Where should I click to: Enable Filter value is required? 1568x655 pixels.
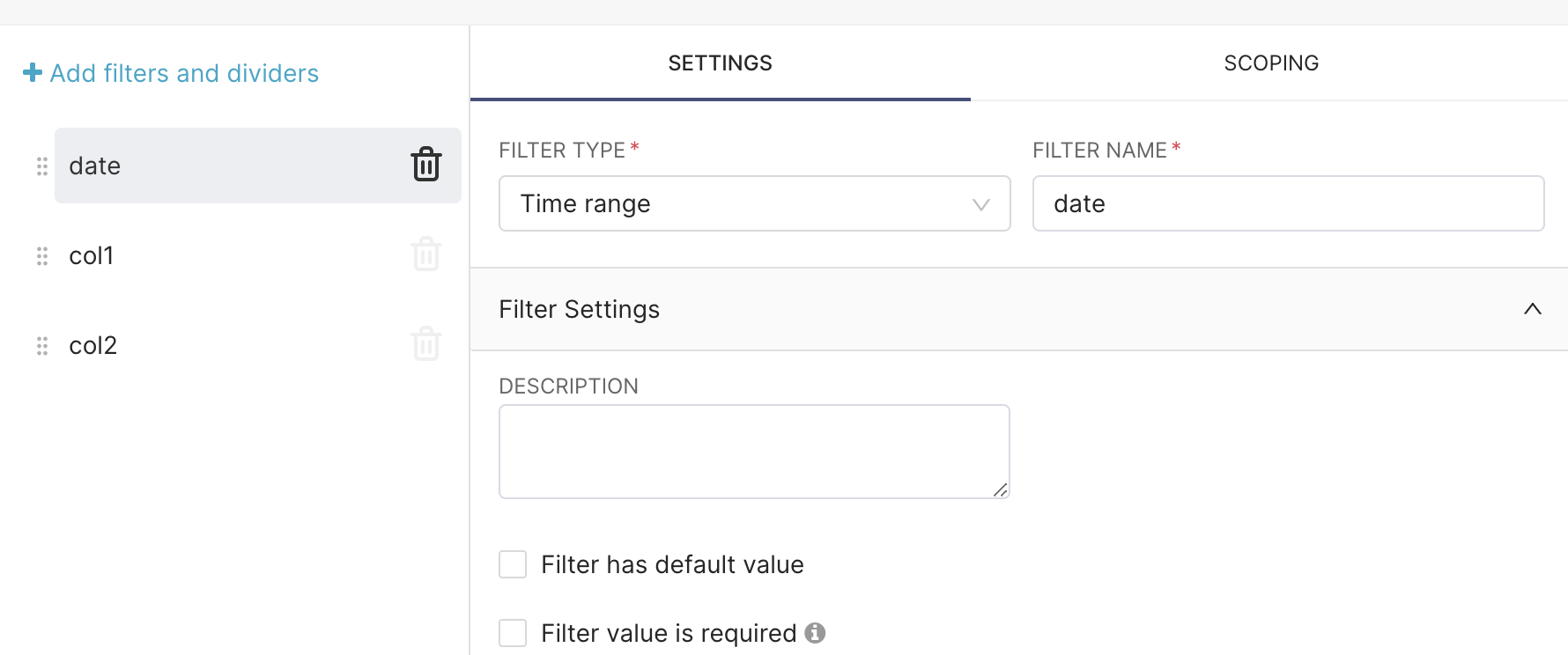(x=513, y=632)
